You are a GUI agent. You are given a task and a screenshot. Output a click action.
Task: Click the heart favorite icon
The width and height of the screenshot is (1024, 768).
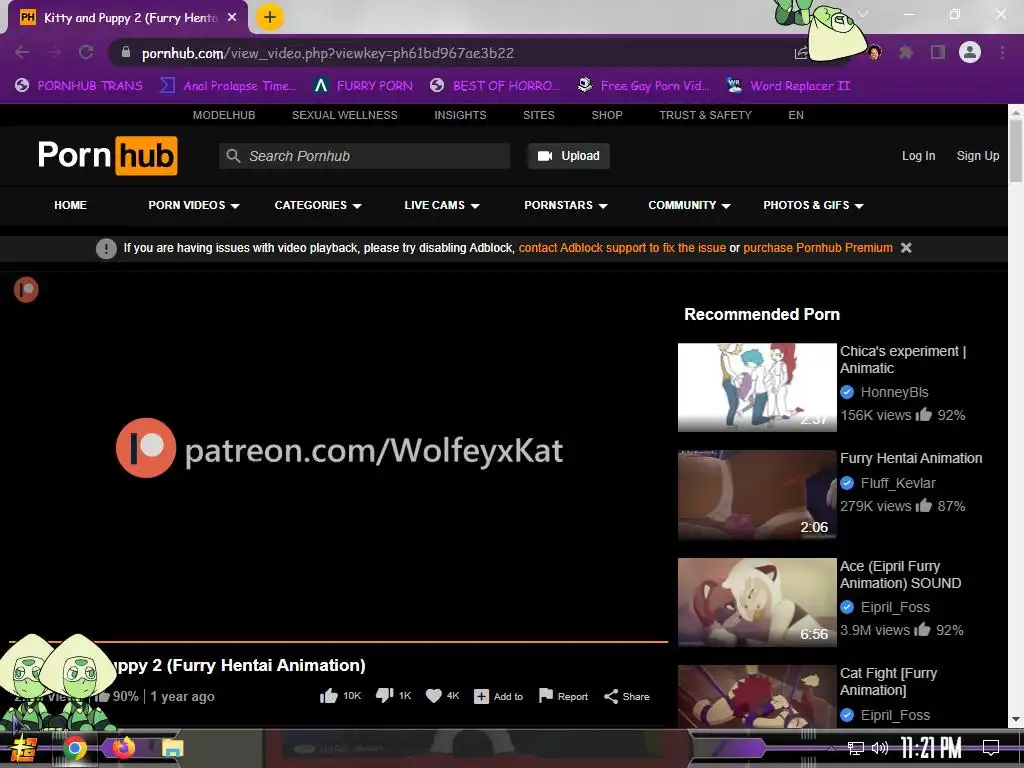[x=434, y=696]
